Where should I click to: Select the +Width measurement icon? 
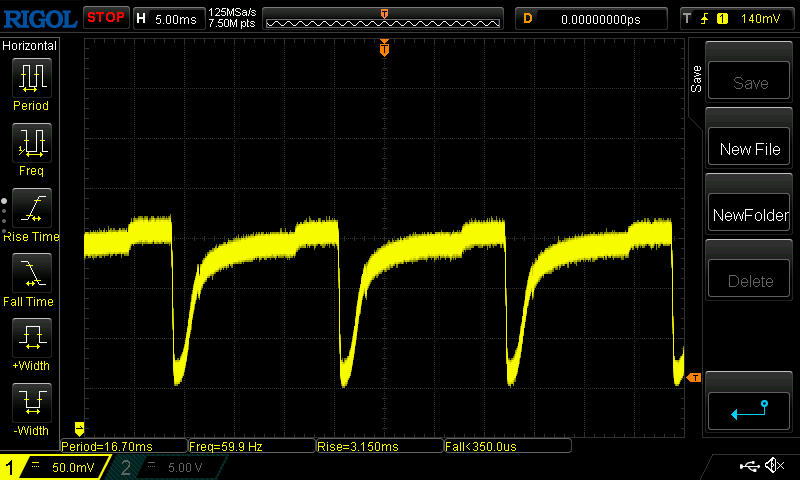(x=30, y=339)
